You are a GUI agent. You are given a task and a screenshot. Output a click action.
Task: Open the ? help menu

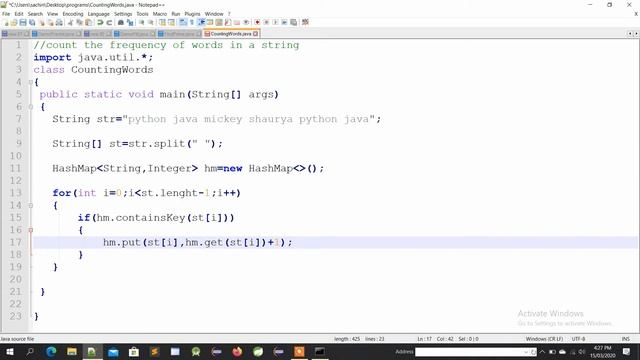point(229,14)
